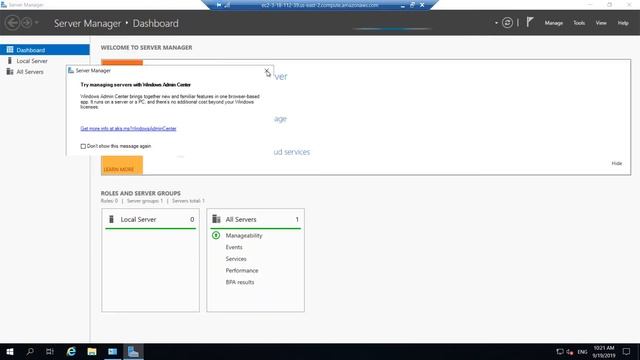Close the Windows Admin Center popup

pyautogui.click(x=267, y=71)
